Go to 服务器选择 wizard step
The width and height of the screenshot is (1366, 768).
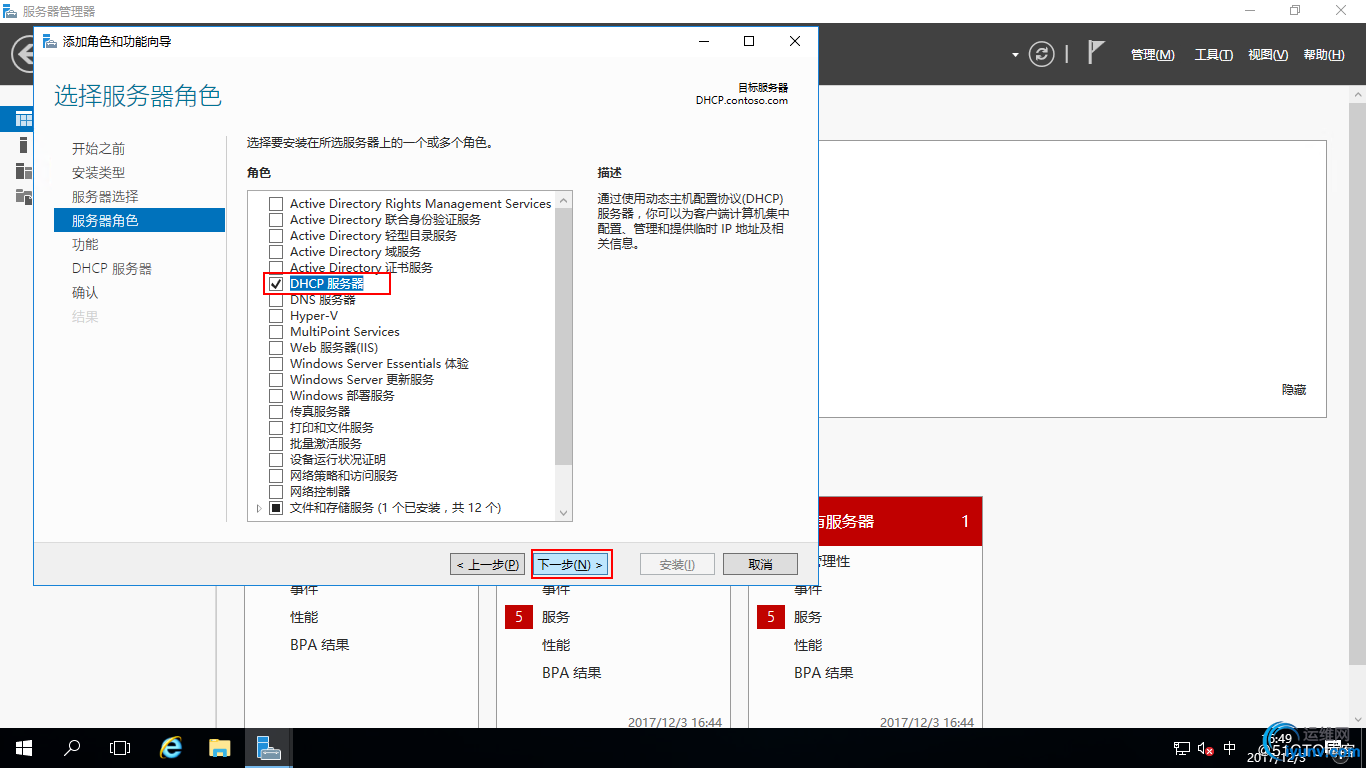point(105,197)
